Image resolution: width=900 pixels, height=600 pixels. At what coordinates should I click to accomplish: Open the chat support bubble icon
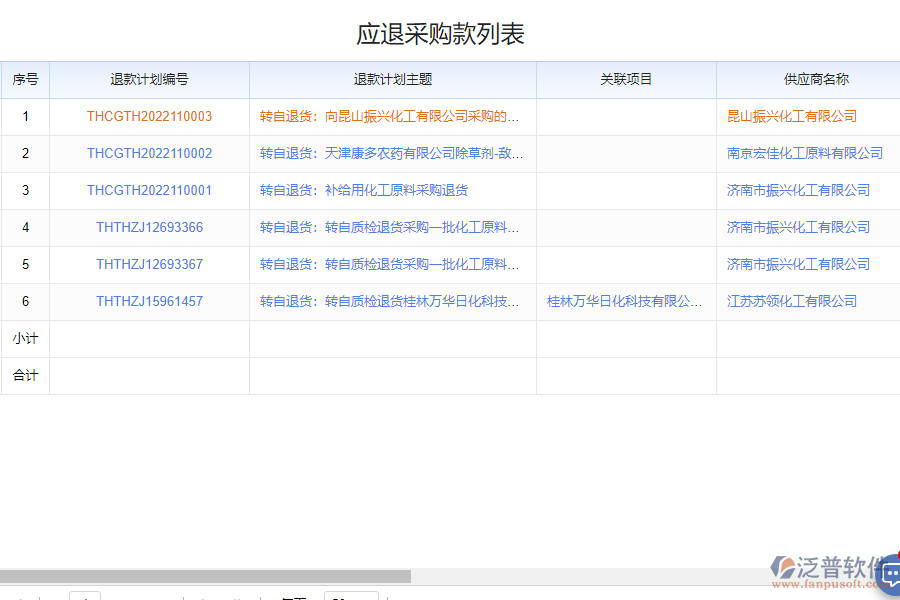[x=888, y=576]
